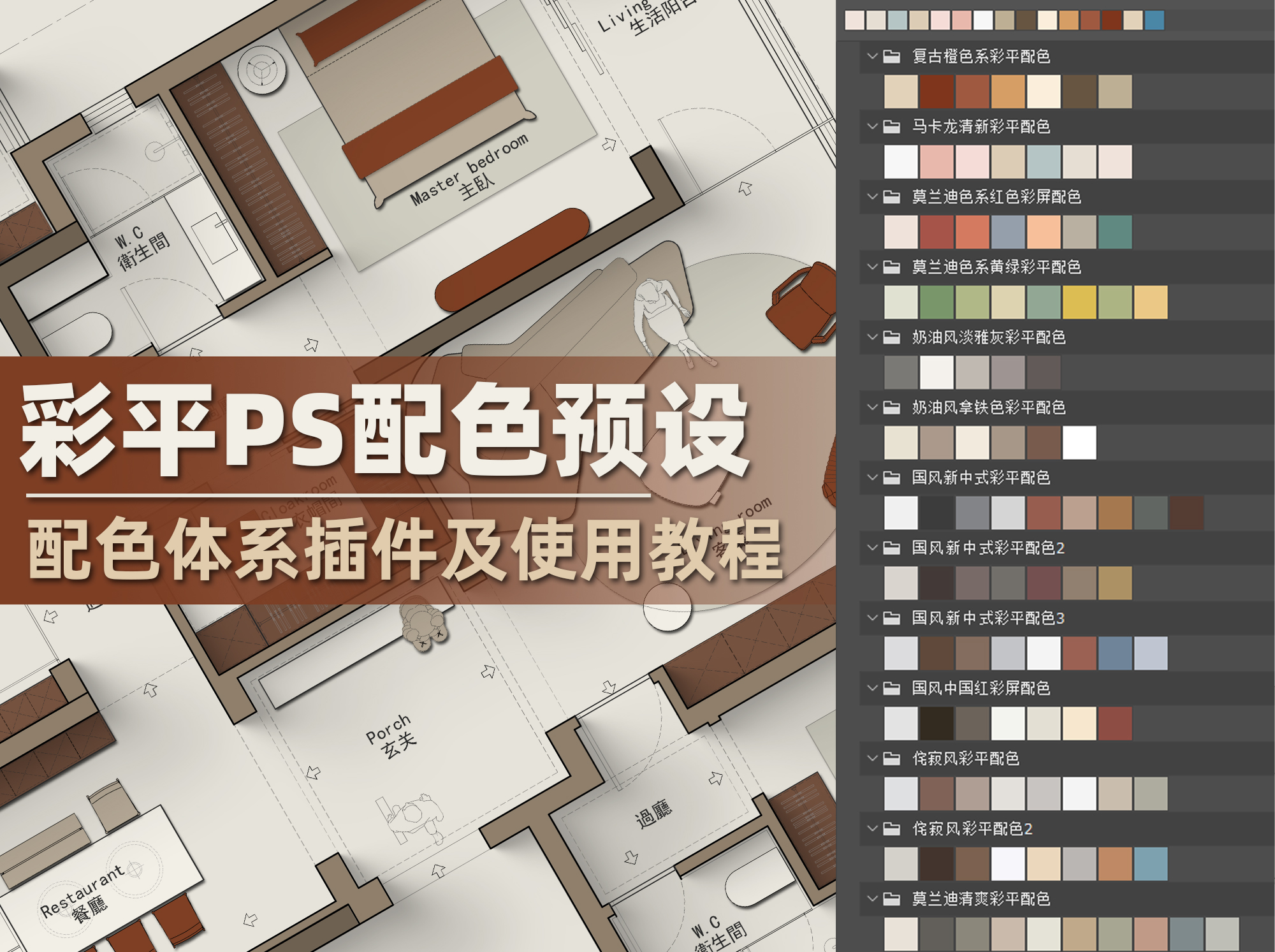Viewport: 1275px width, 952px height.
Task: Pick the caramel brown swatch under 国风新中式彩平配色
Action: click(x=1116, y=513)
